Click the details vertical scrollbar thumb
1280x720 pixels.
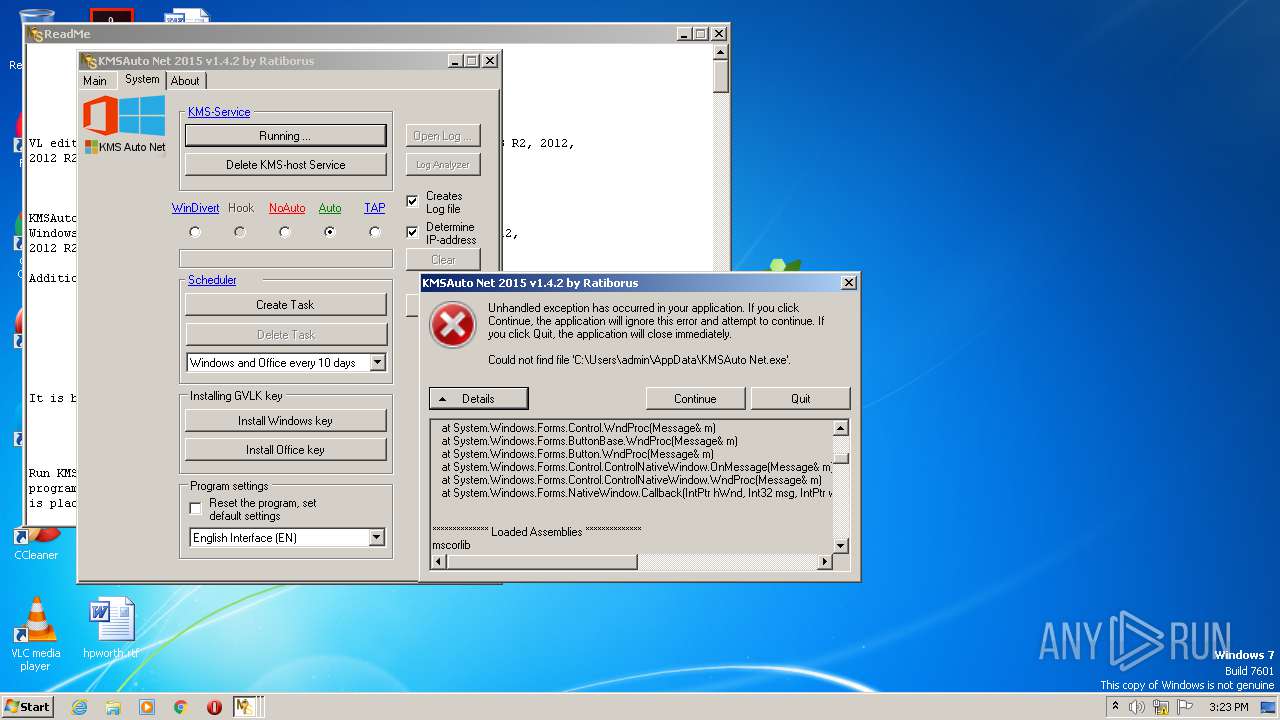[841, 458]
